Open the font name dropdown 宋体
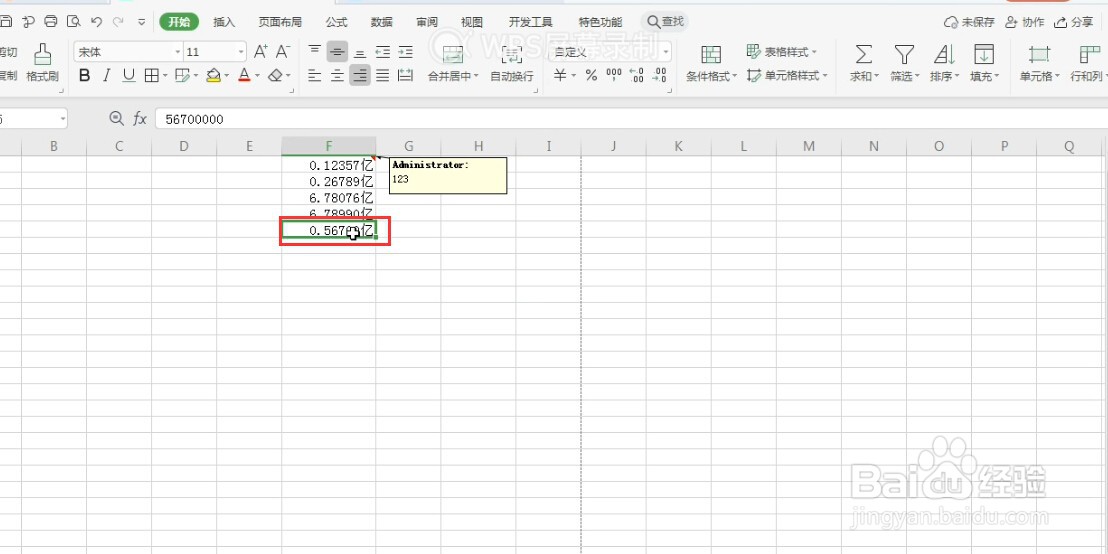The height and width of the screenshot is (554, 1108). point(178,52)
